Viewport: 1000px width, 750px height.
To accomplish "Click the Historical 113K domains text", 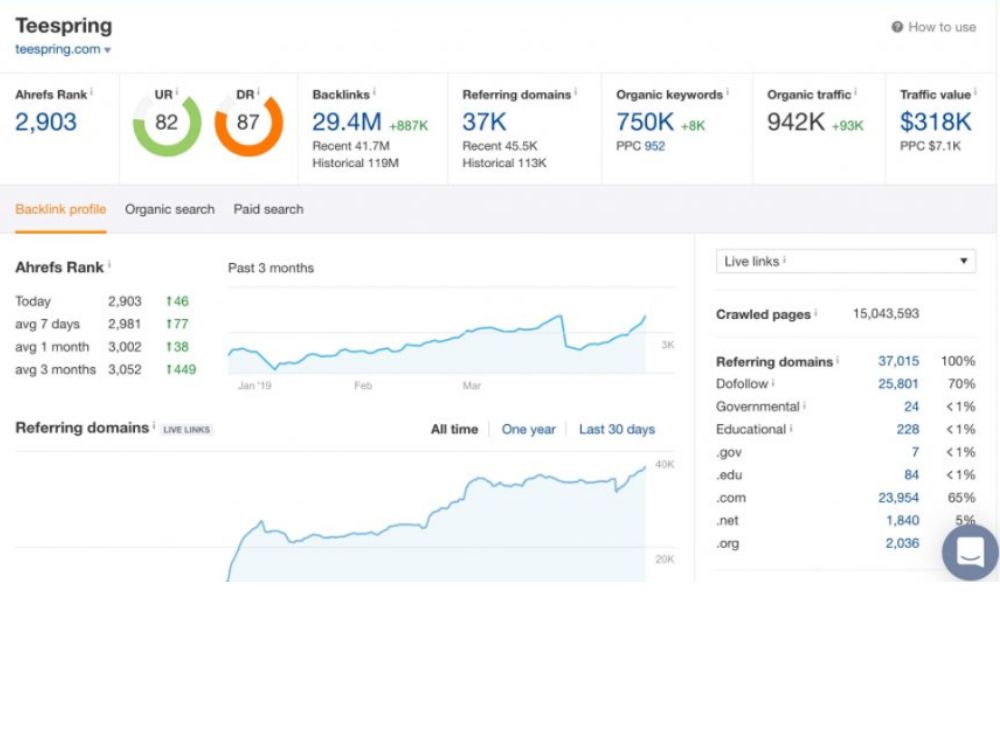I will click(504, 163).
